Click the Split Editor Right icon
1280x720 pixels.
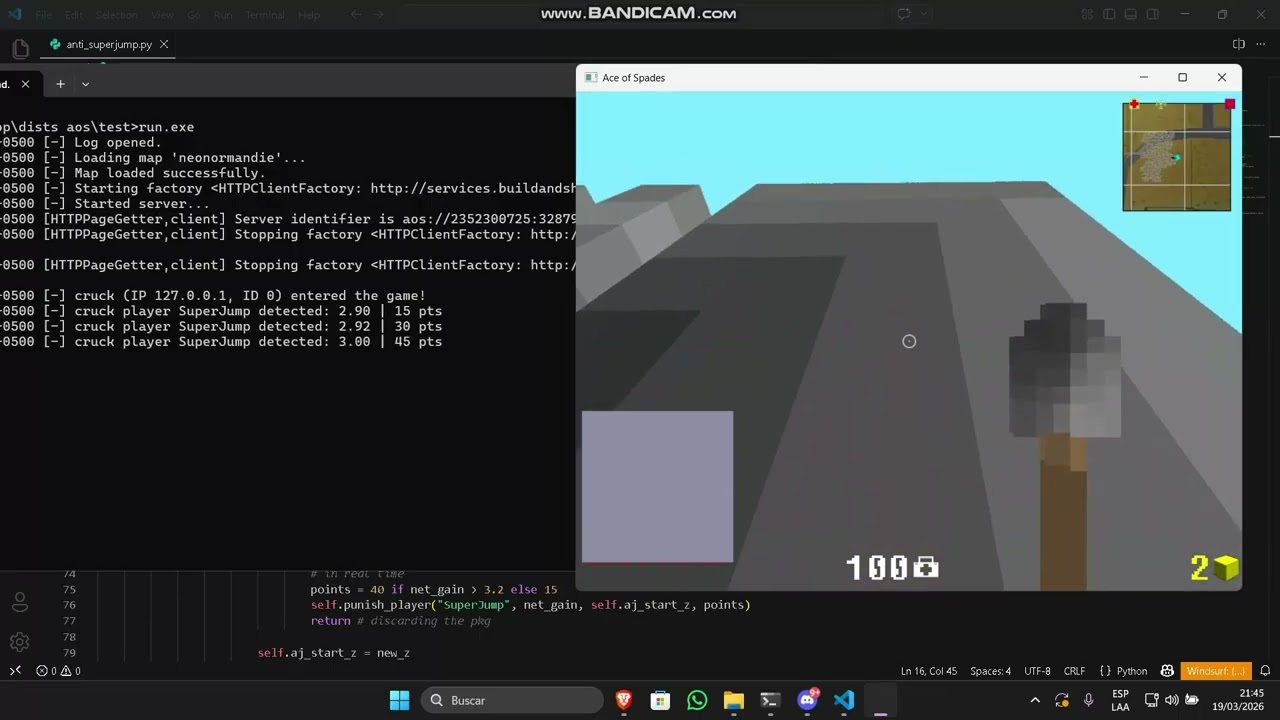coord(1238,44)
